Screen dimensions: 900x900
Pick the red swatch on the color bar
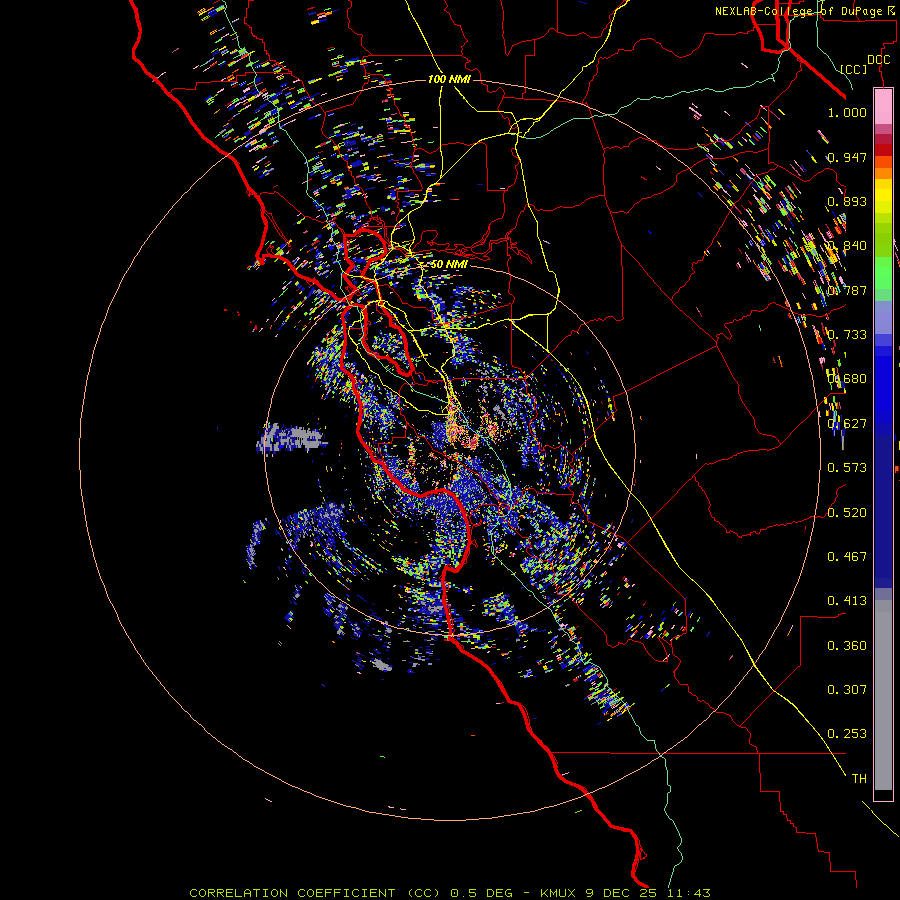[x=883, y=150]
